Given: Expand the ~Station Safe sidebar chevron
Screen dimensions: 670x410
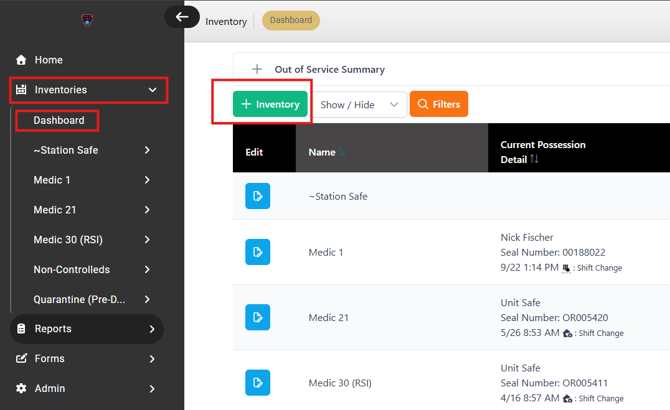Looking at the screenshot, I should (147, 150).
